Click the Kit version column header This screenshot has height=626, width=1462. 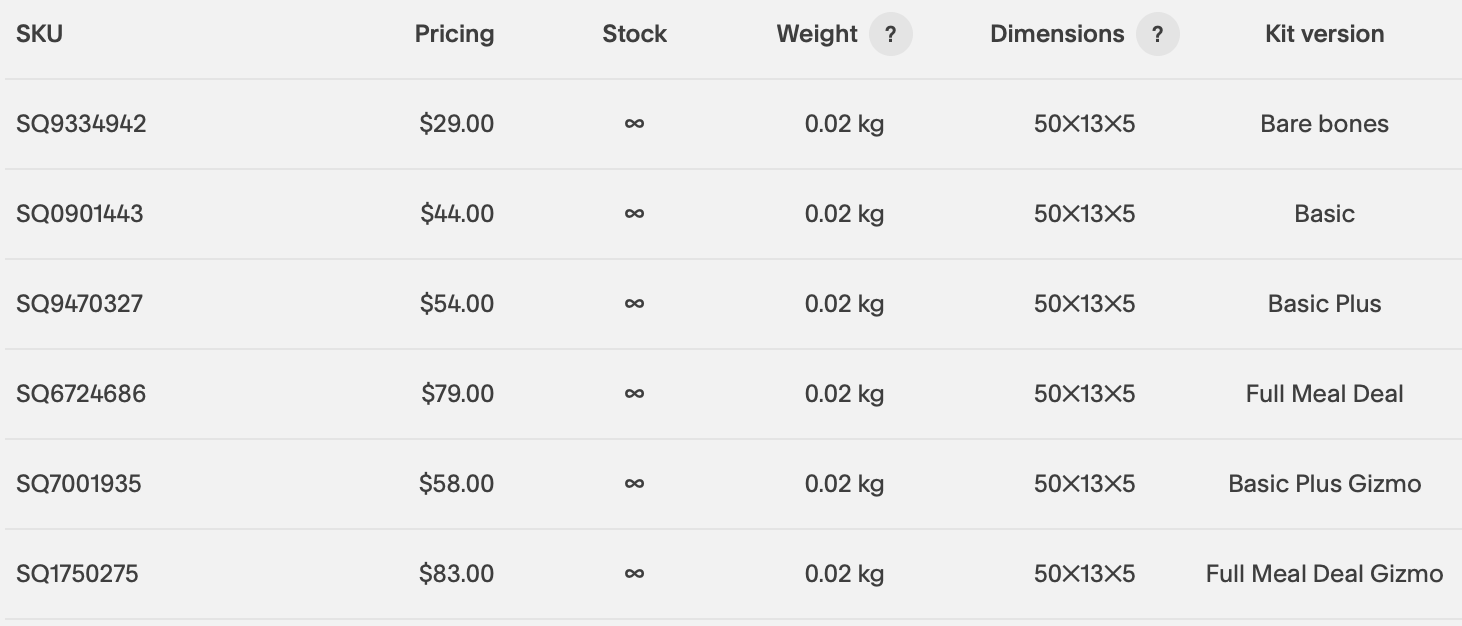[1325, 34]
